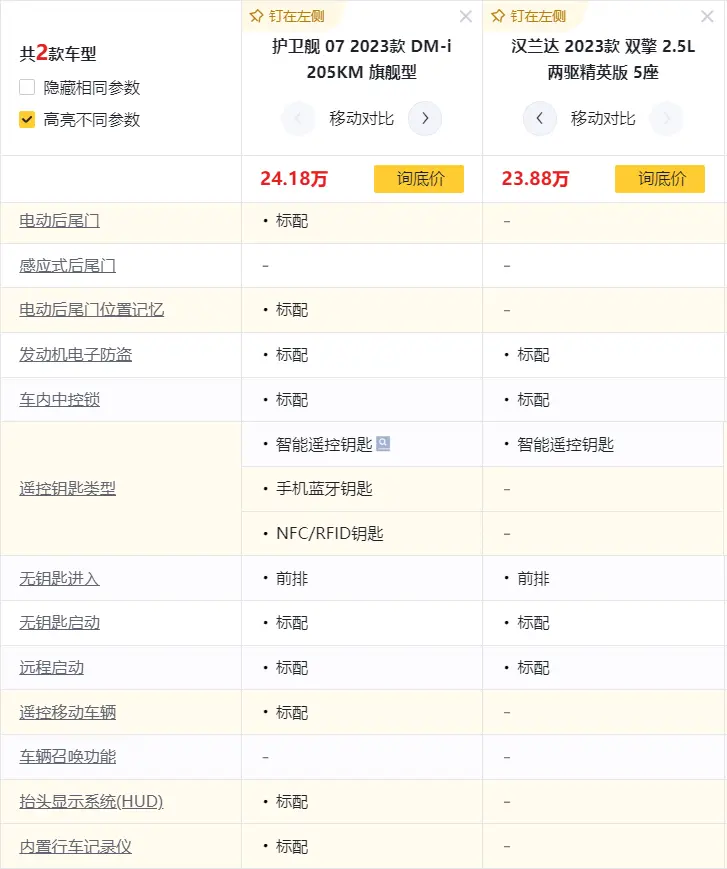Move 汉兰达 column left with the arrow

pos(540,119)
